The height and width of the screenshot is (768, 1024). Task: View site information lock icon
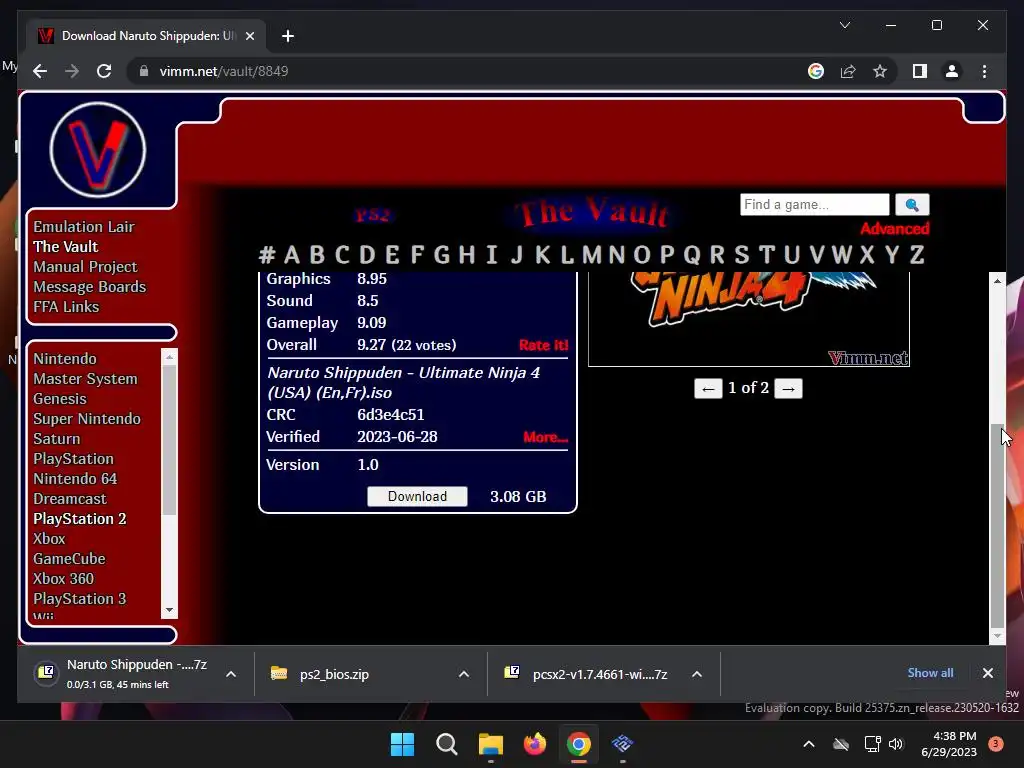[x=144, y=71]
